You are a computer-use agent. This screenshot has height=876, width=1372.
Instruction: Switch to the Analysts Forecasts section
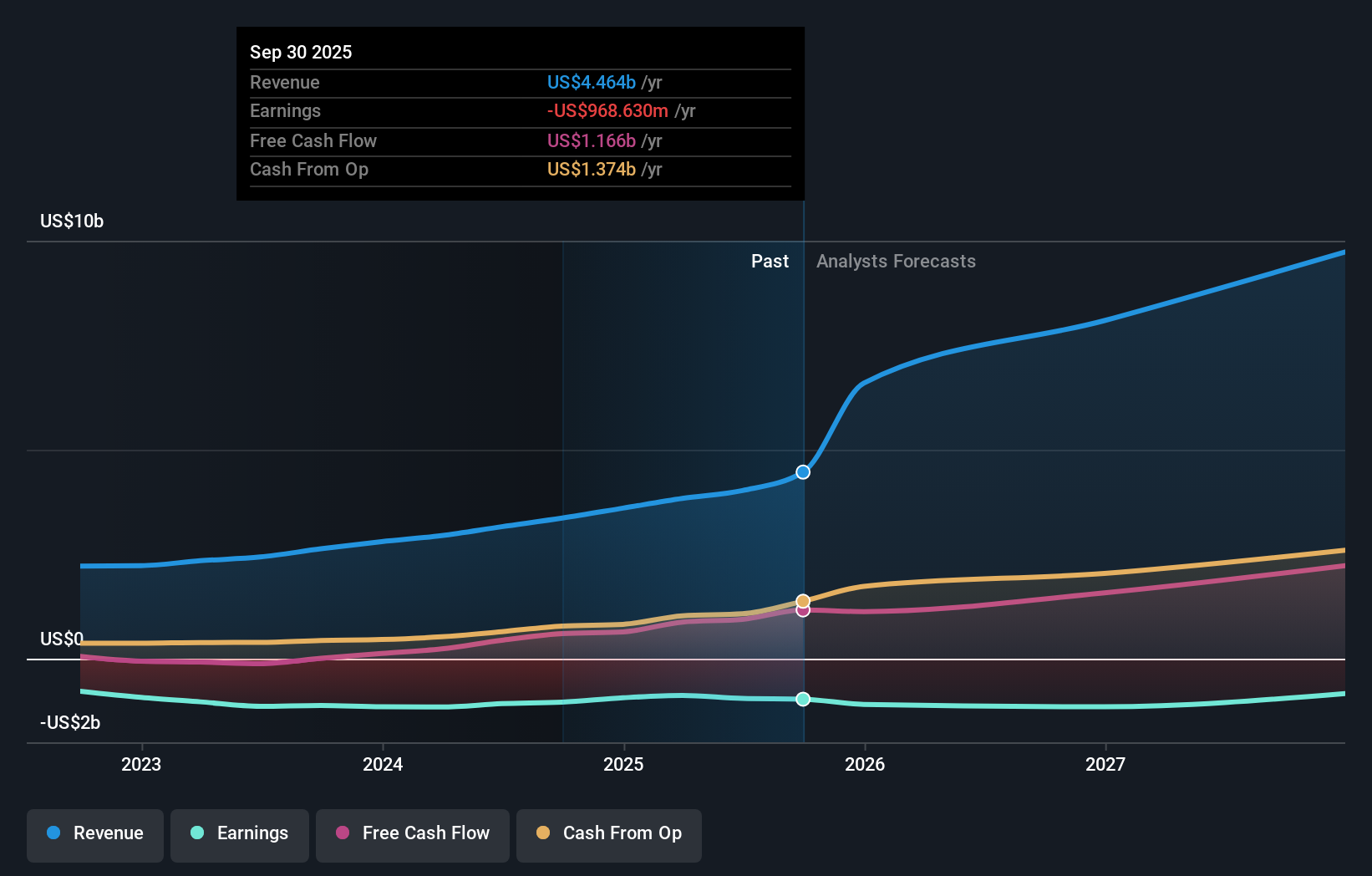896,261
